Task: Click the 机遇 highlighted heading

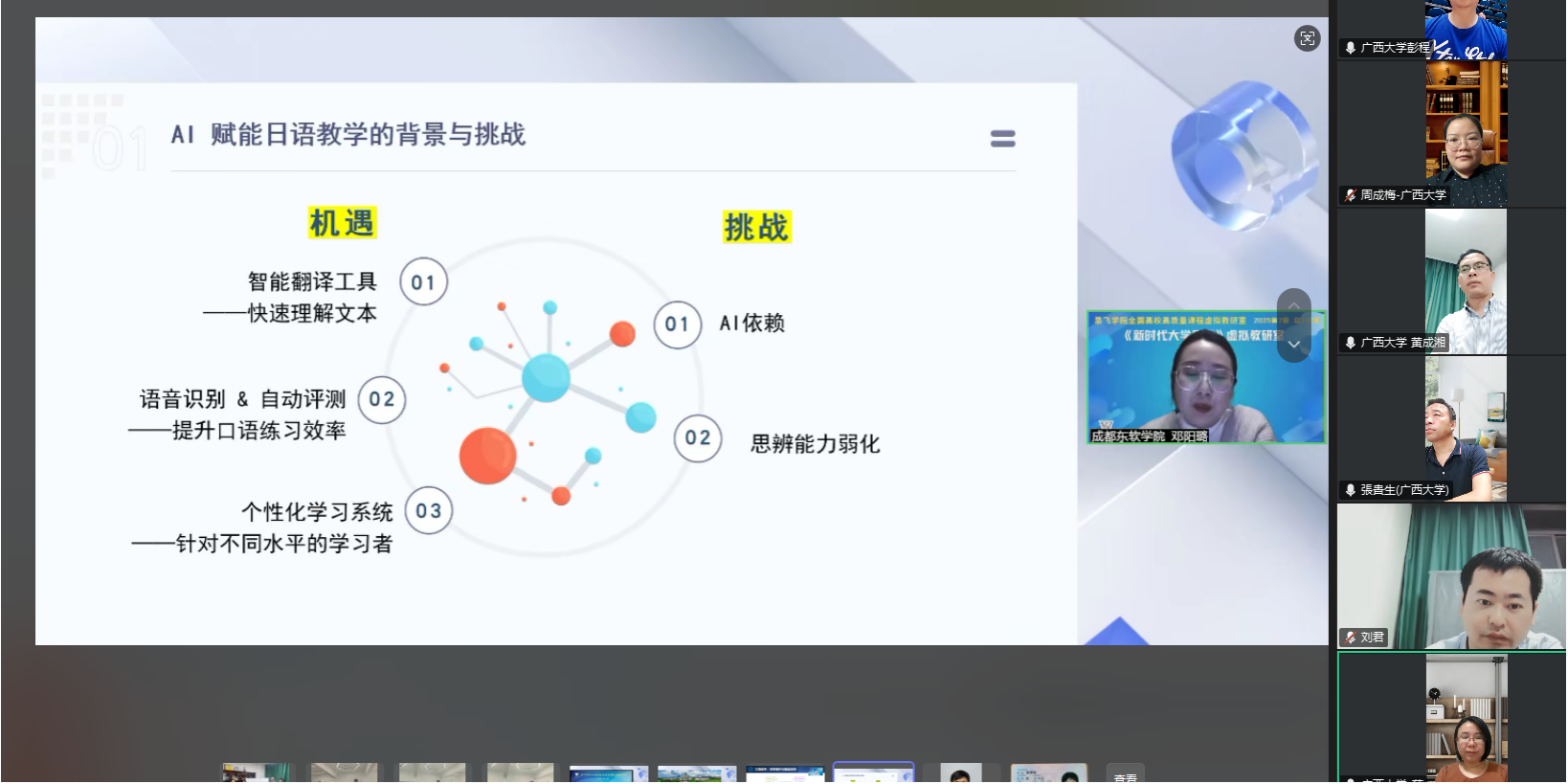Action: [x=342, y=223]
